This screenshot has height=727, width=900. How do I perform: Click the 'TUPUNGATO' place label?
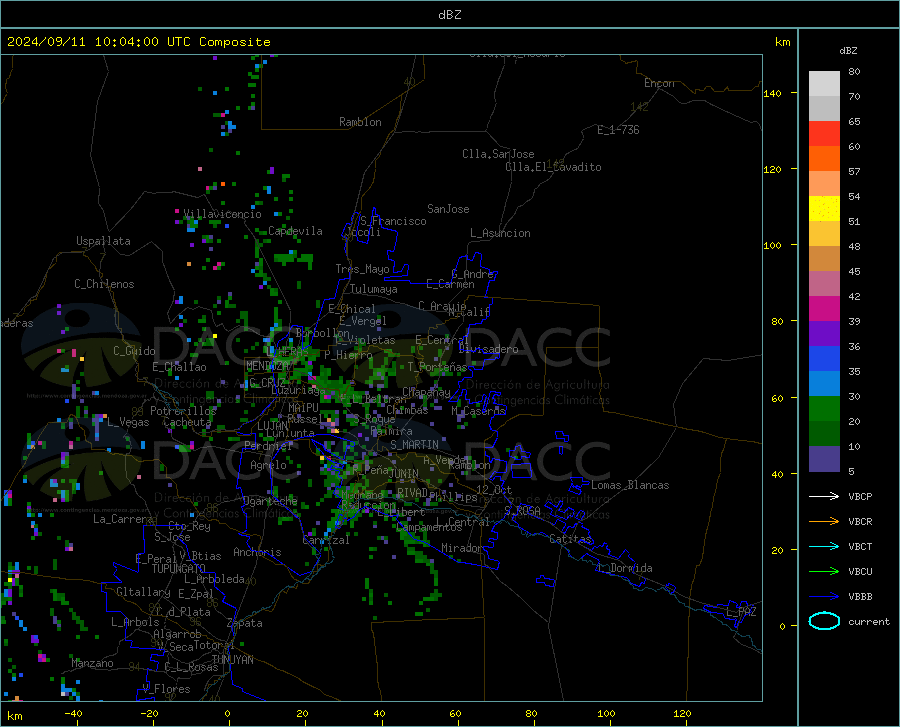click(179, 569)
